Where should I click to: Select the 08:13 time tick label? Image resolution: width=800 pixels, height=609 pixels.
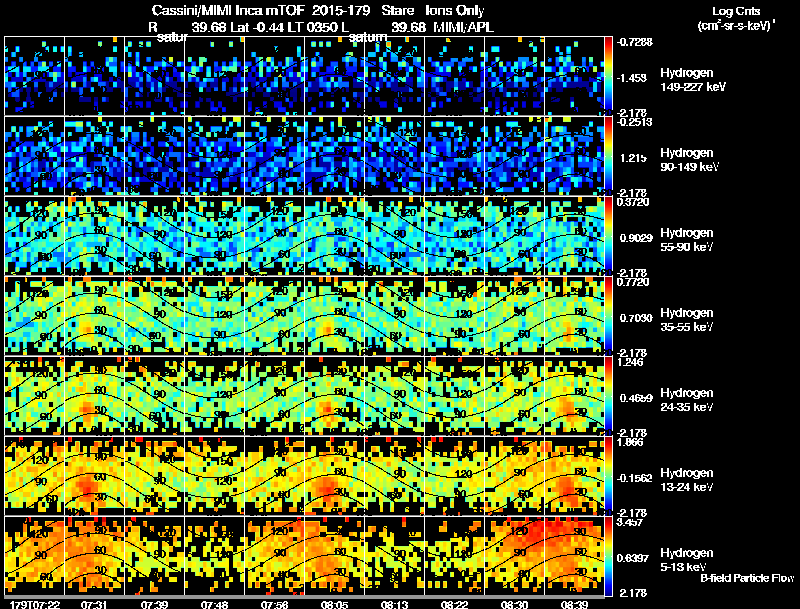coord(394,604)
